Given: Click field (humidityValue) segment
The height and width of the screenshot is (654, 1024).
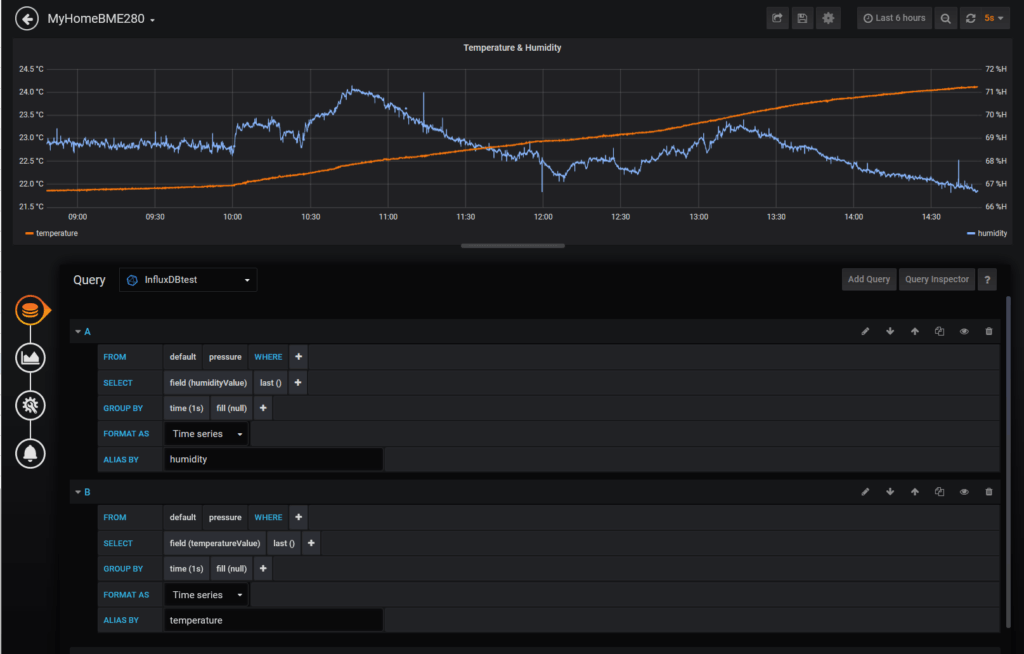Looking at the screenshot, I should pyautogui.click(x=208, y=383).
